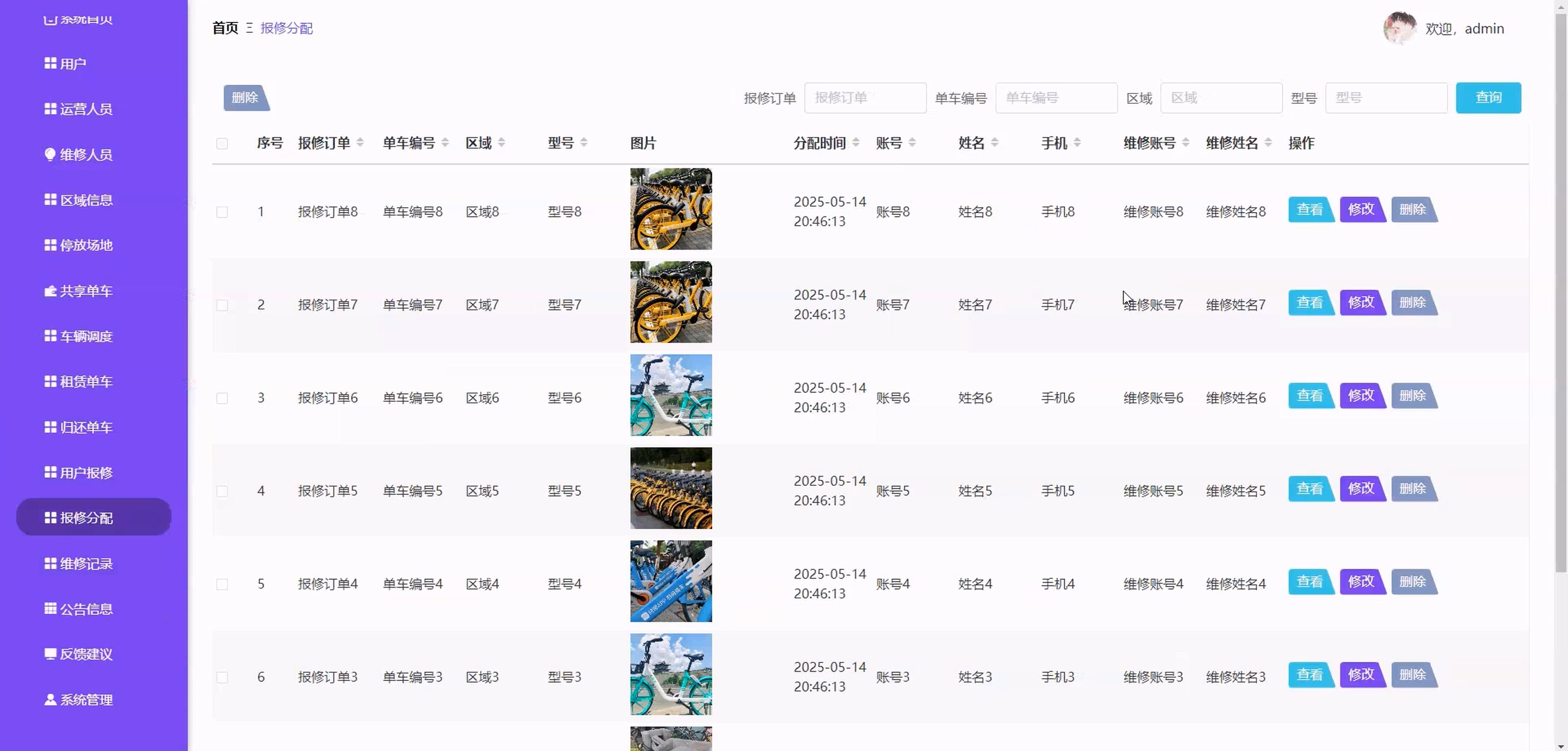Toggle the select-all checkbox in table header
Image resolution: width=1568 pixels, height=751 pixels.
click(222, 144)
